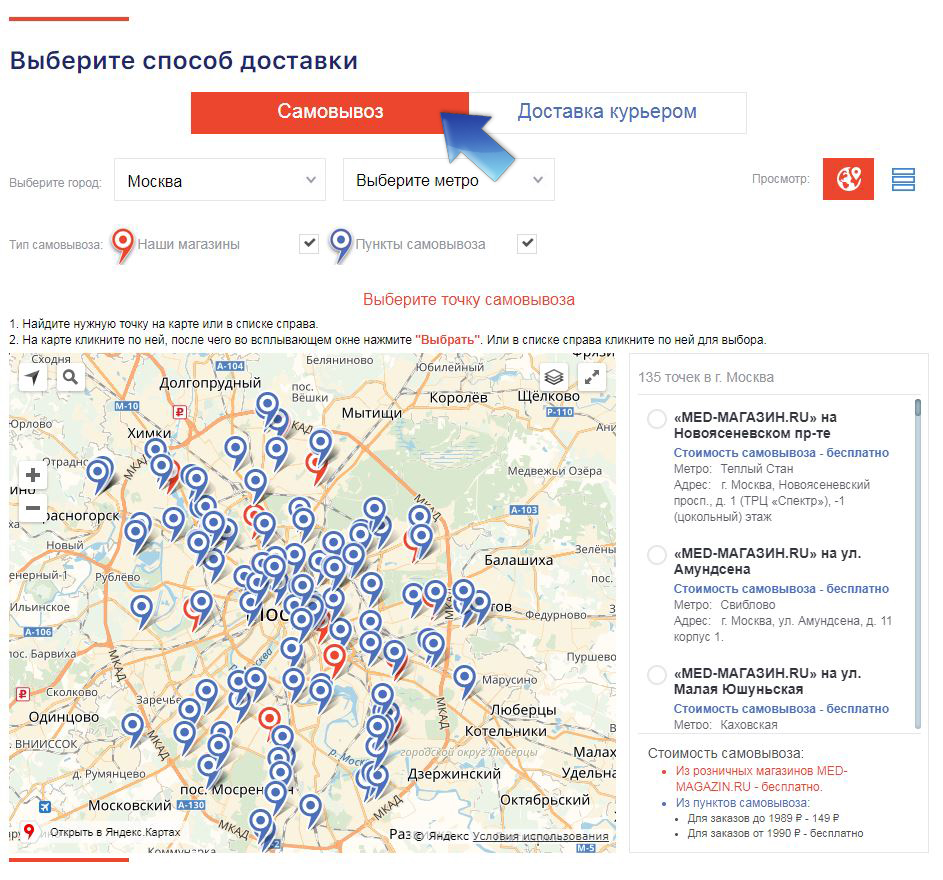
Task: Click the red "Выбрать" word in instructions
Action: coord(448,339)
